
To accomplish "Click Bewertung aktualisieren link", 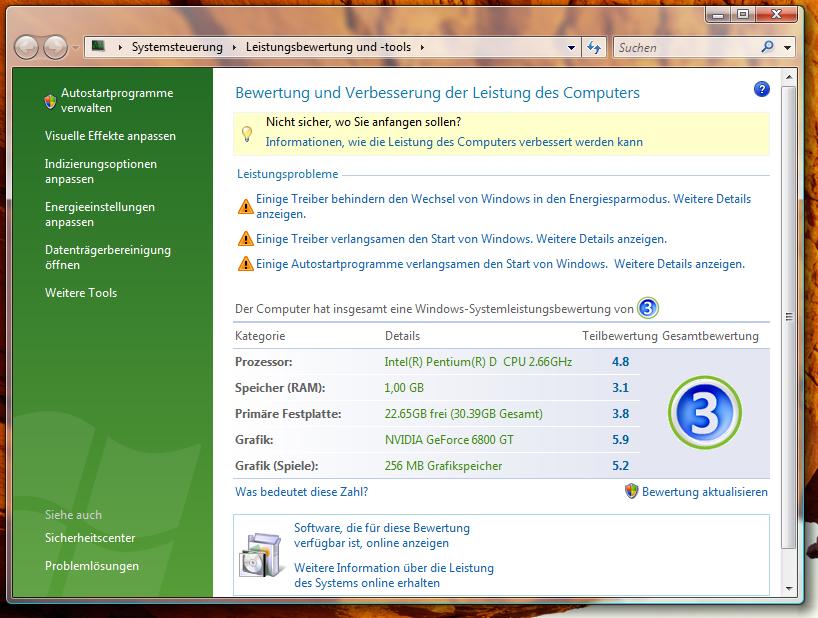I will point(704,492).
